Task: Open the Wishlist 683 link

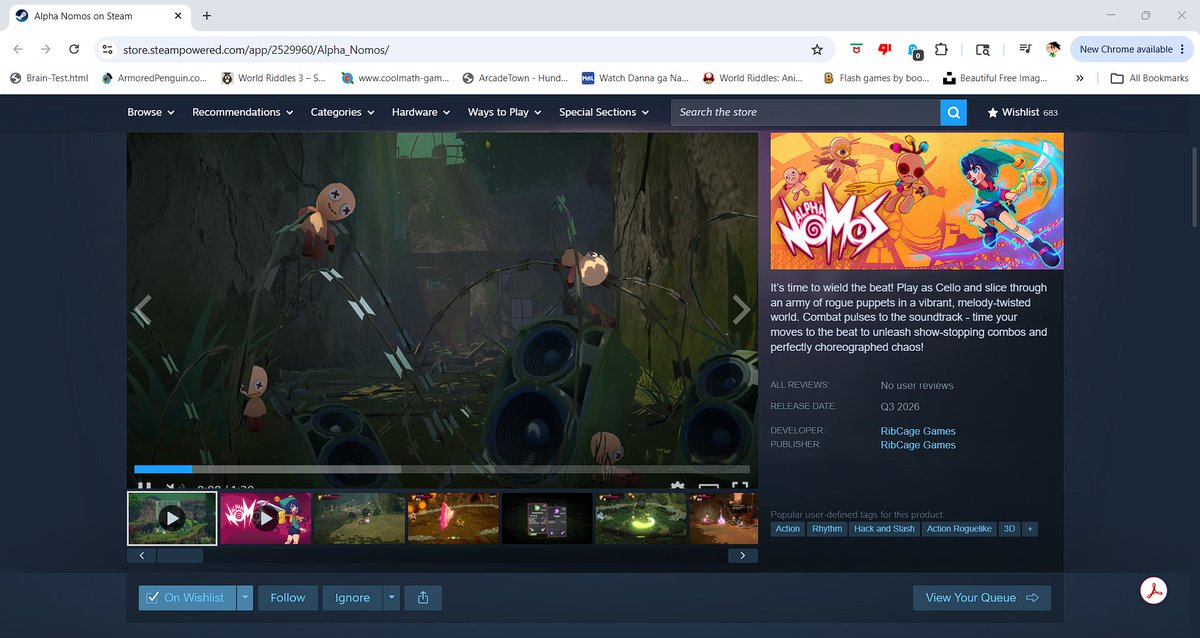Action: click(x=1022, y=112)
